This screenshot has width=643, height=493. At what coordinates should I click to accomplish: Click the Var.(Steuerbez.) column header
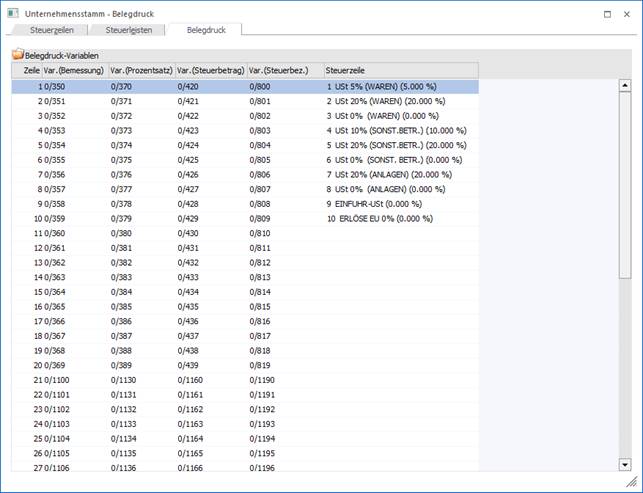[x=284, y=70]
